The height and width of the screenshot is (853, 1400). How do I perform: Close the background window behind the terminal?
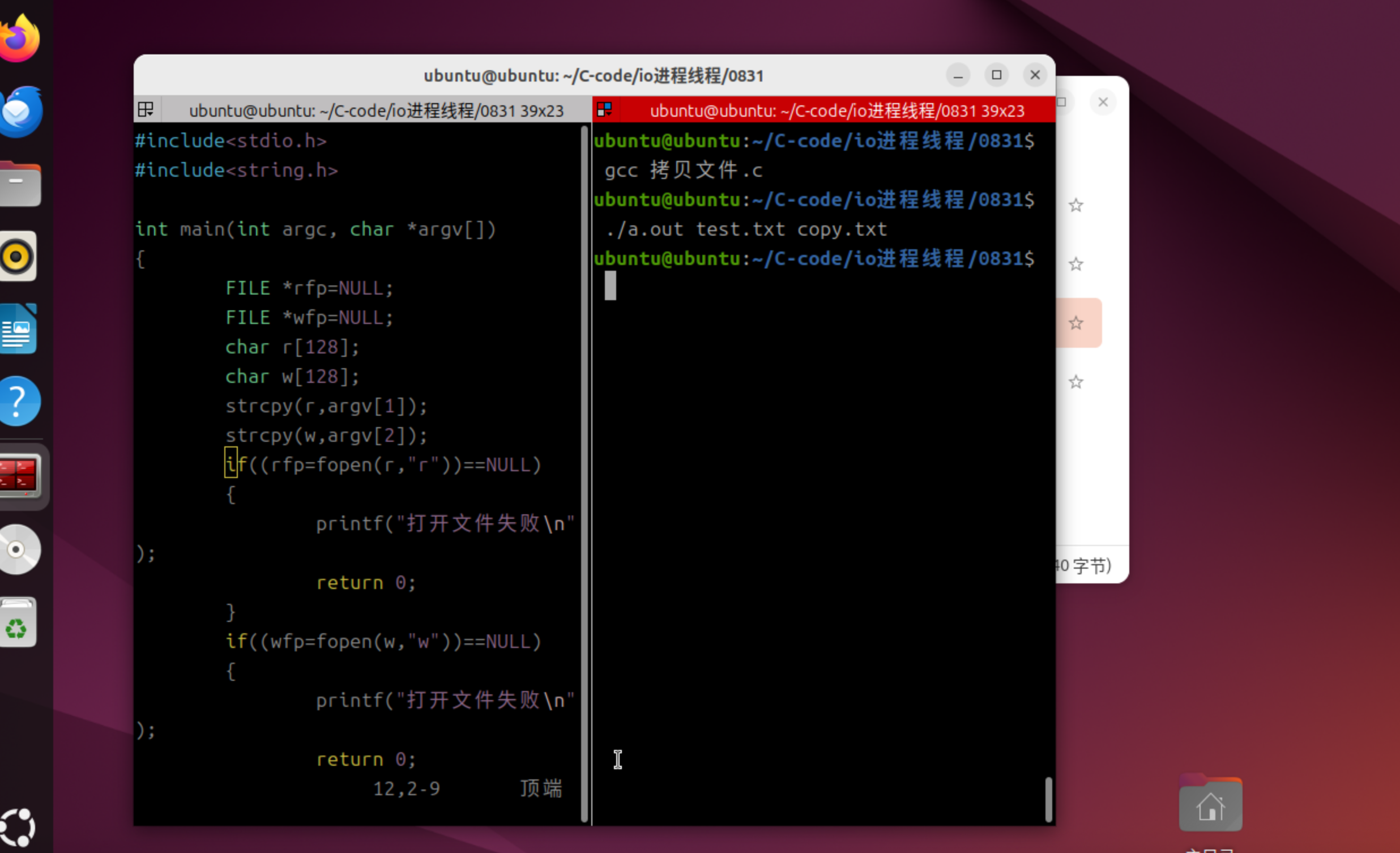pos(1103,103)
